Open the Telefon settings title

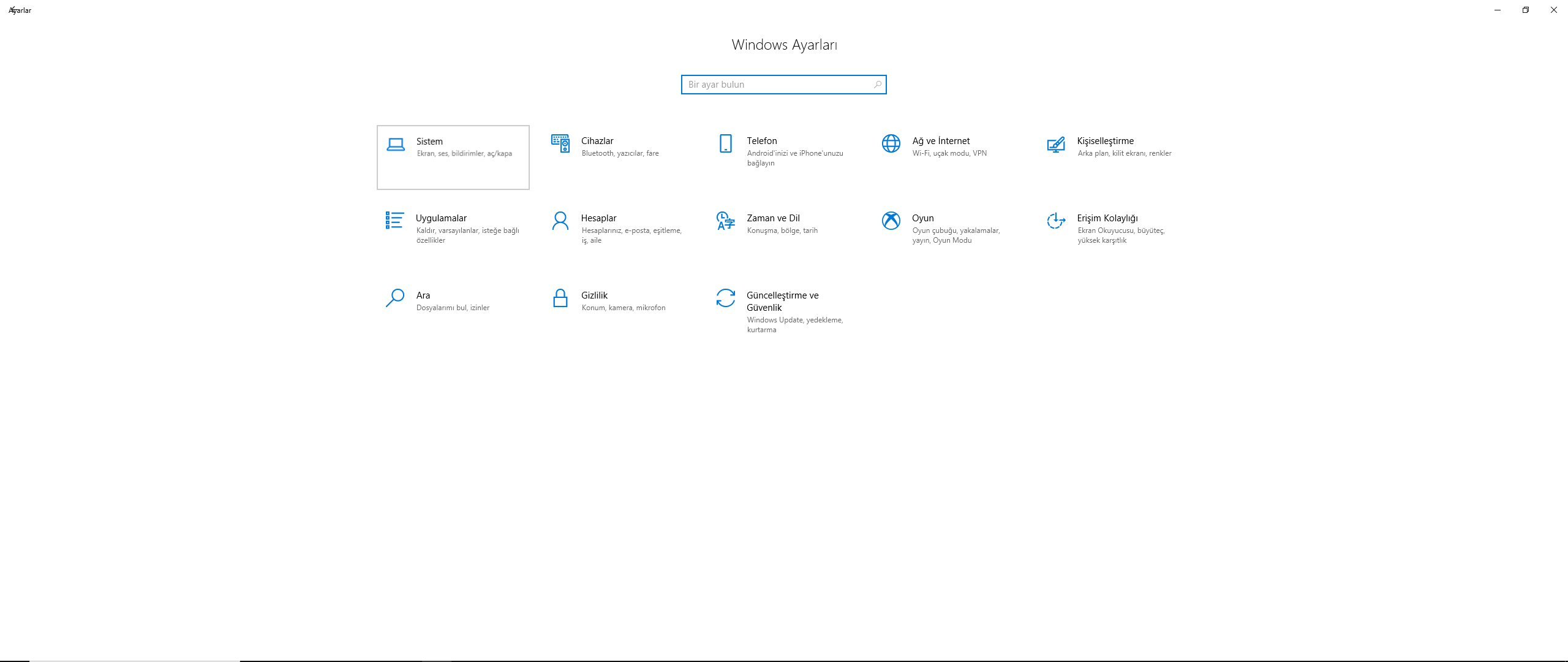click(x=762, y=141)
